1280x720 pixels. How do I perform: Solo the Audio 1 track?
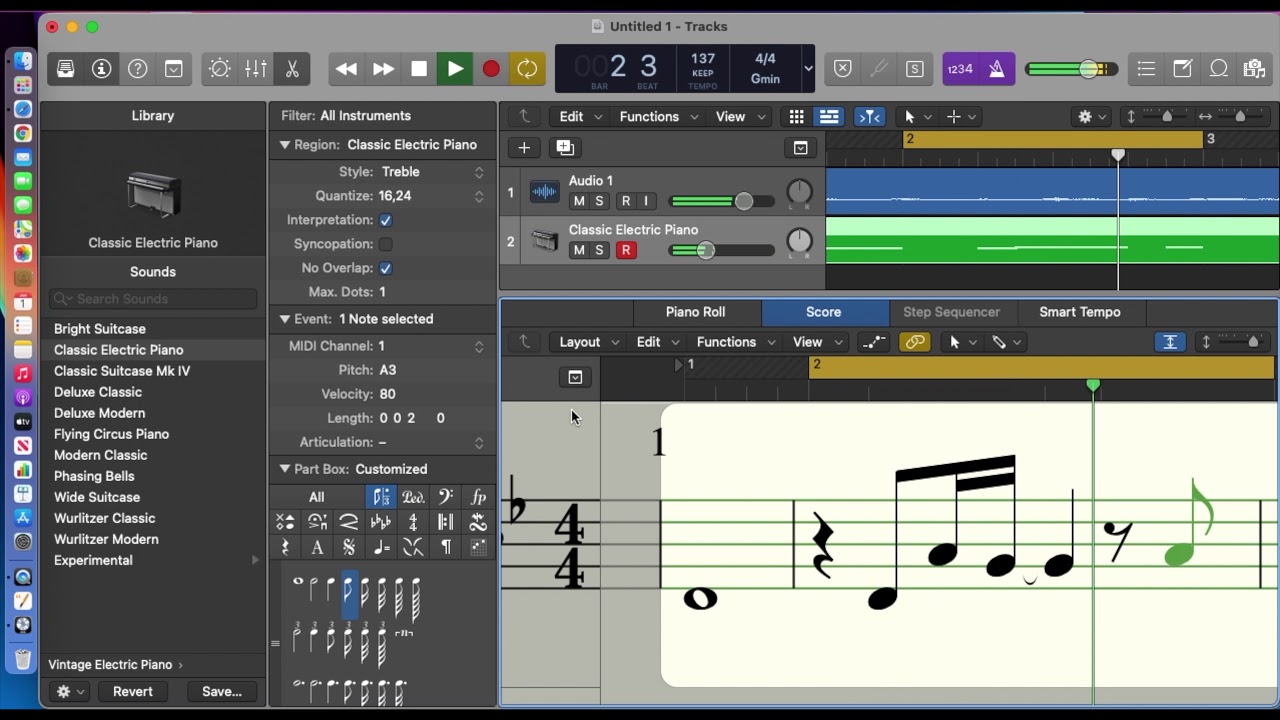(599, 201)
